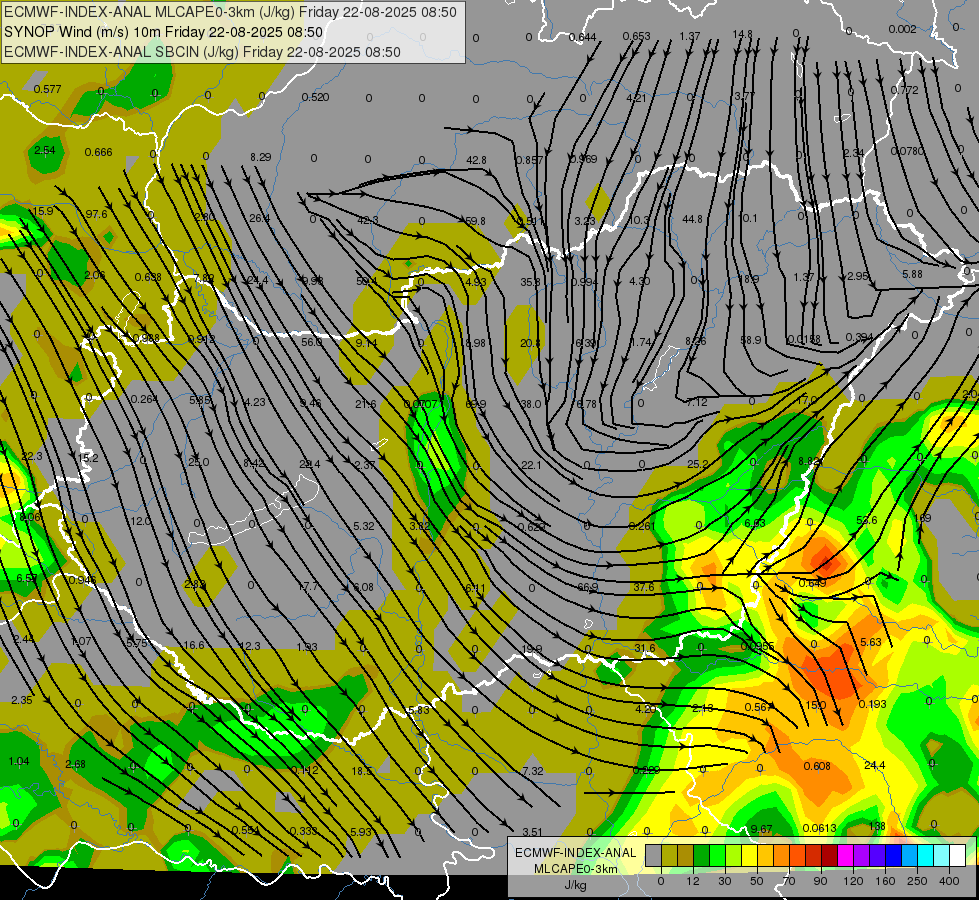
Task: Click the map value 169
Action: (x=922, y=518)
